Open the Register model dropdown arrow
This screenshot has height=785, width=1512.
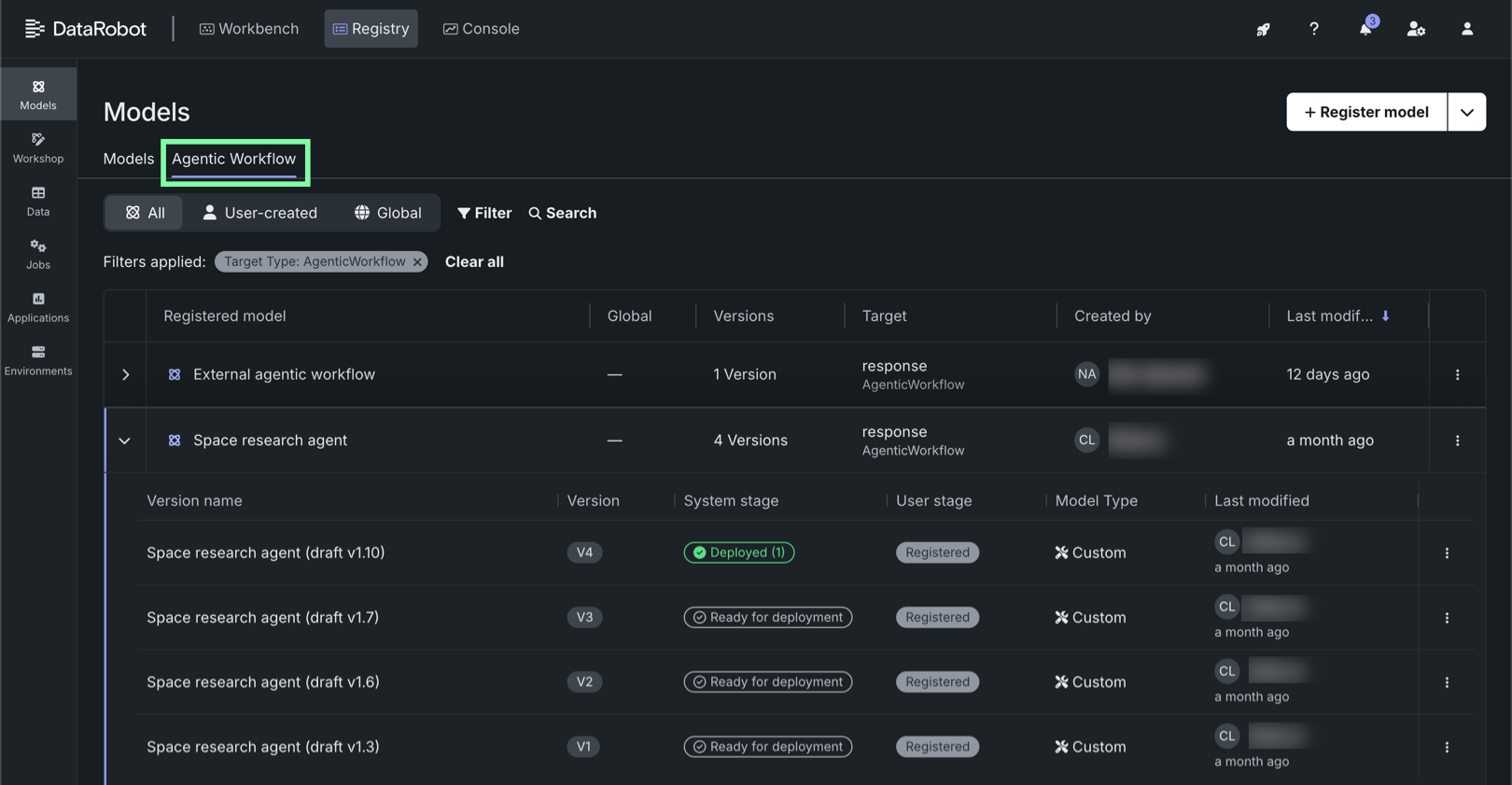click(x=1466, y=112)
